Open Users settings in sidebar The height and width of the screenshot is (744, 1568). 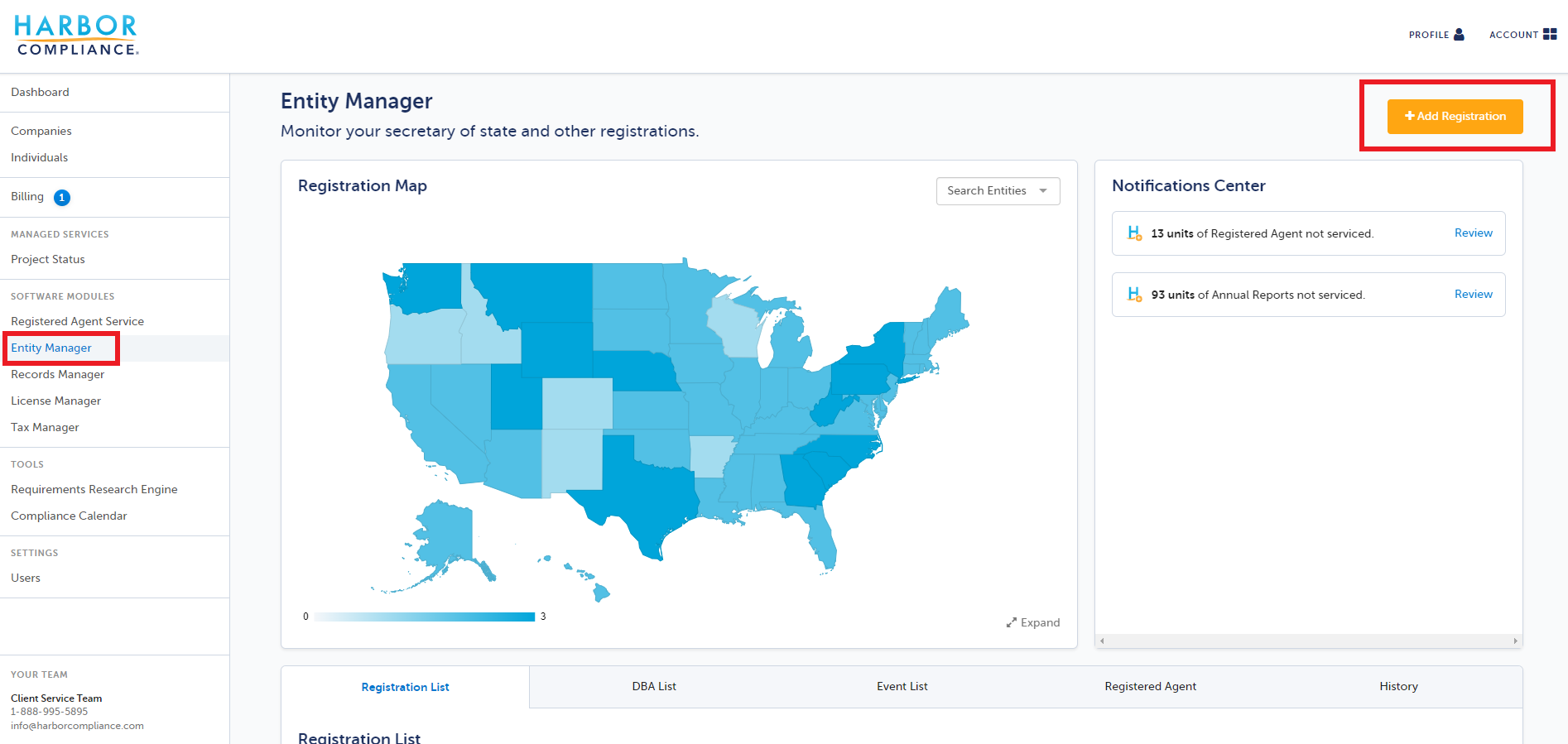click(x=26, y=578)
